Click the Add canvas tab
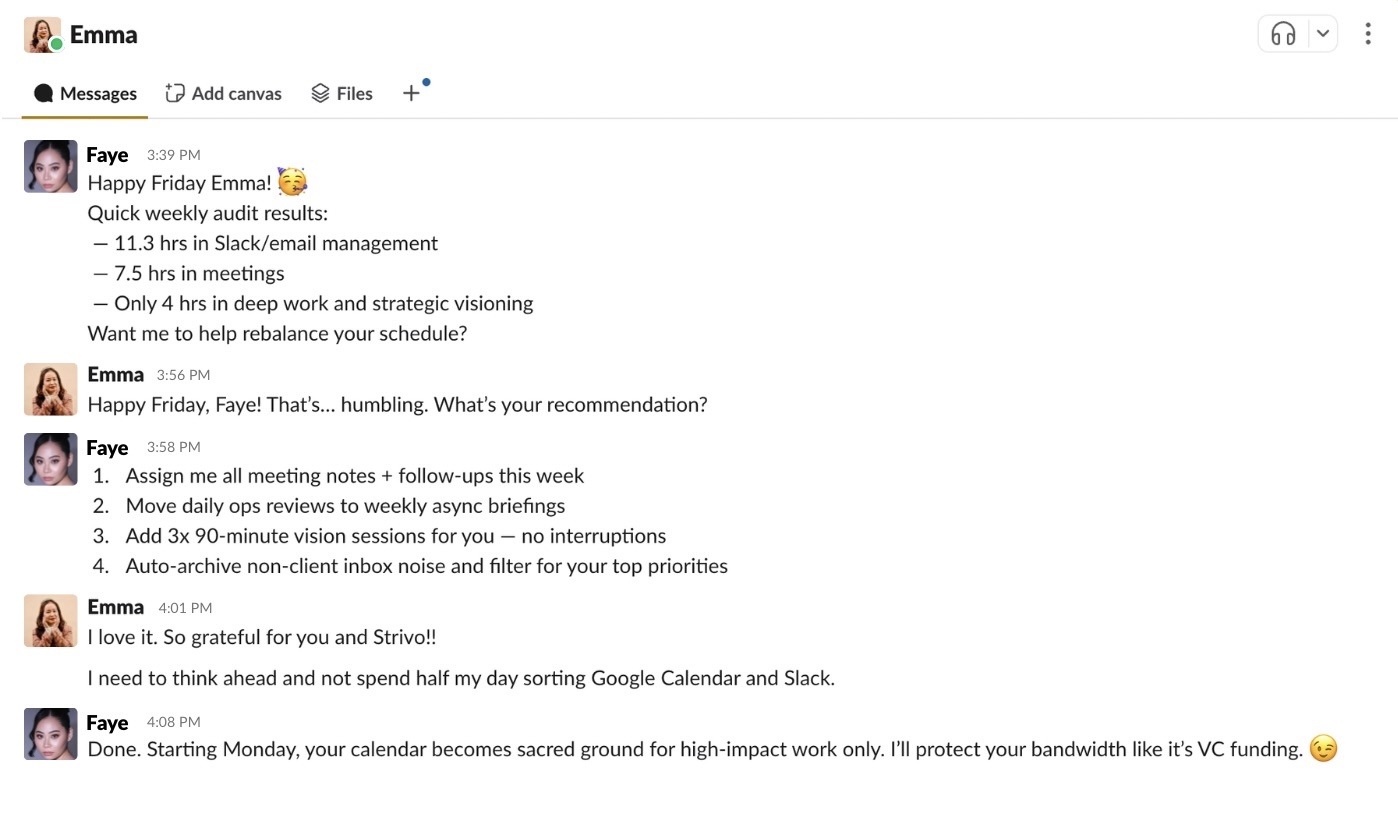The width and height of the screenshot is (1398, 832). pyautogui.click(x=223, y=94)
